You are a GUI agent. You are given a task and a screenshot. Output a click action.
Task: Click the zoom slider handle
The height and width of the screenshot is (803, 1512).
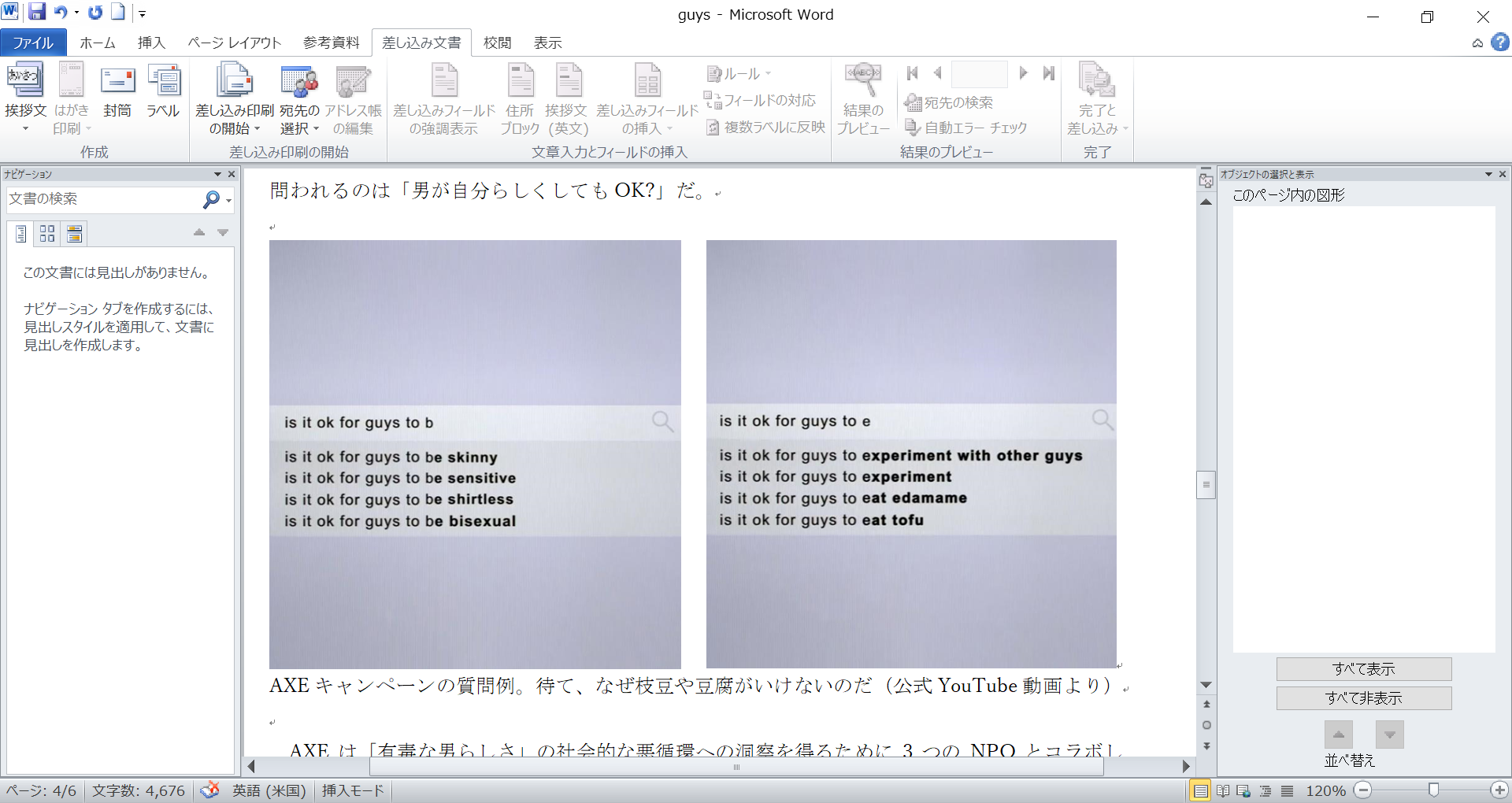coord(1433,790)
